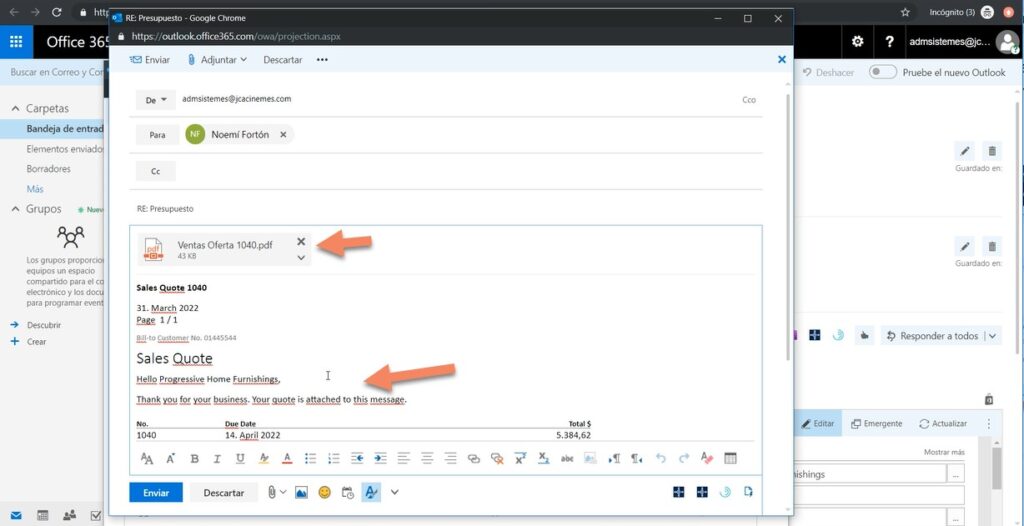Apply italic formatting to the text

coord(217,459)
